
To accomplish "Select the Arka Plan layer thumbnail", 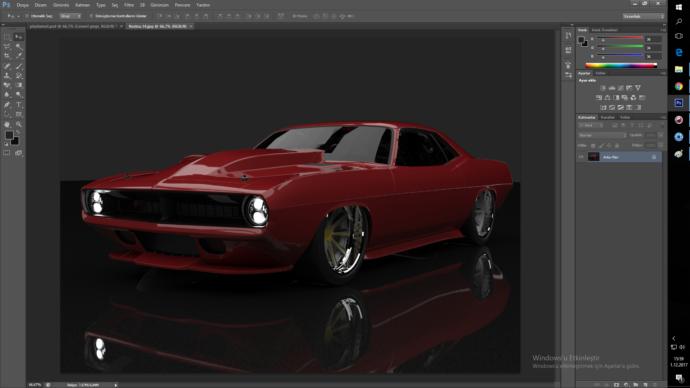I will [594, 157].
